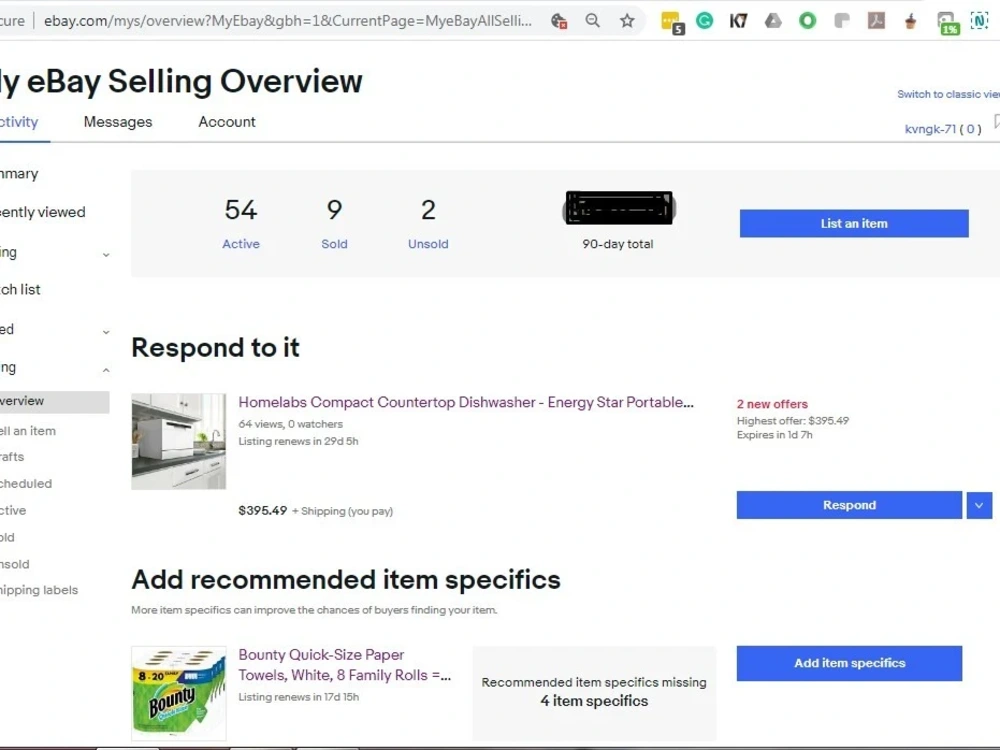
Task: Select Scheduled in the sidebar
Action: 26,484
